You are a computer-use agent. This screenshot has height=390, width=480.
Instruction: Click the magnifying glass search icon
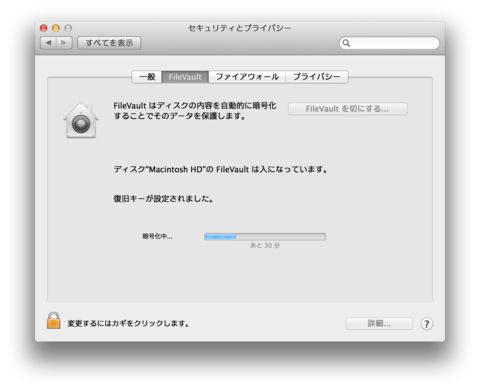point(346,43)
